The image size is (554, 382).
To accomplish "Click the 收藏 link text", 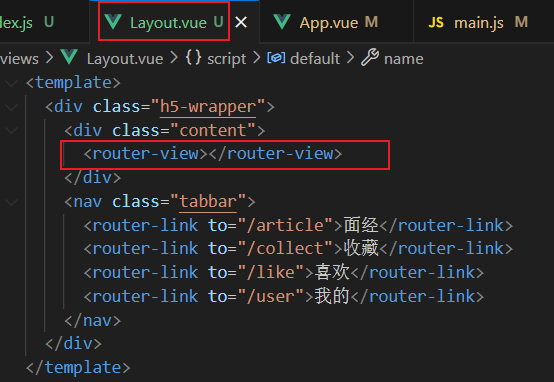I will click(361, 248).
